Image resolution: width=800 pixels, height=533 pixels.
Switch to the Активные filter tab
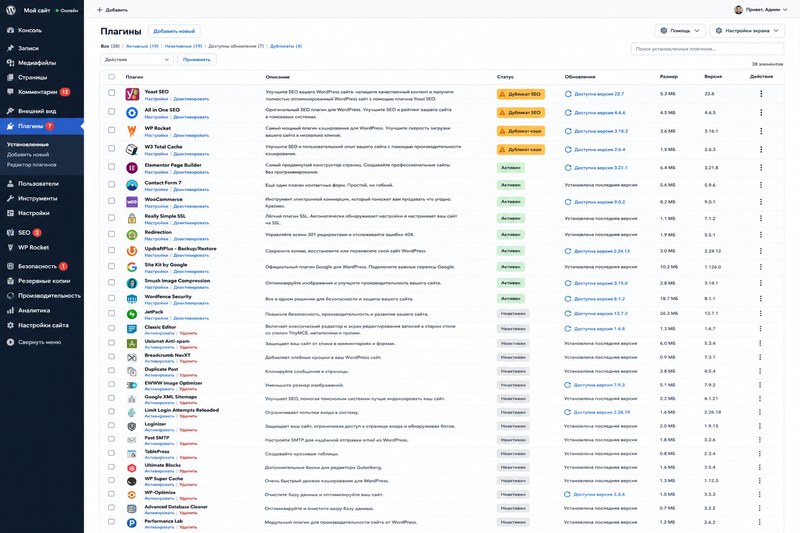coord(142,46)
